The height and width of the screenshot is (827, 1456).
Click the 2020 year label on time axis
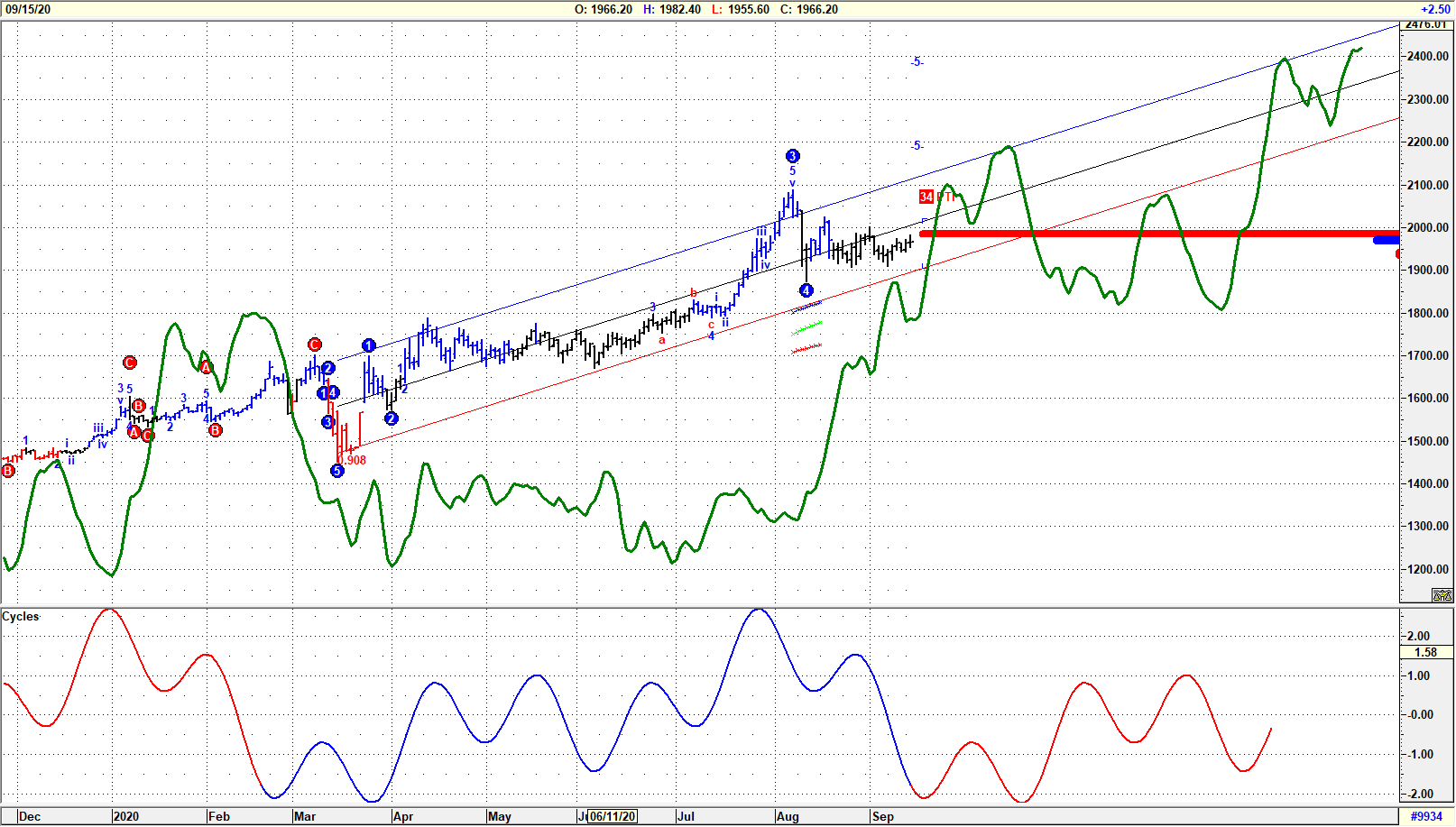(125, 816)
